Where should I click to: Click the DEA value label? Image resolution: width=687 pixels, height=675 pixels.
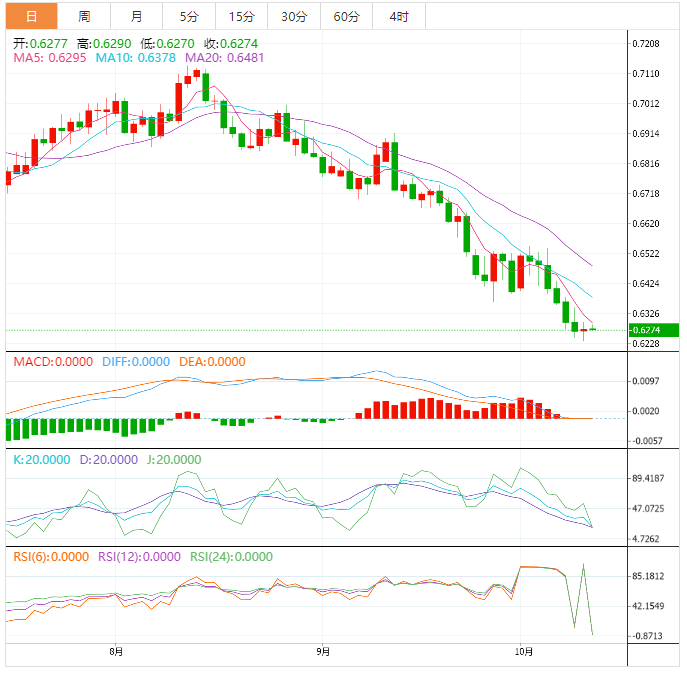pyautogui.click(x=211, y=361)
